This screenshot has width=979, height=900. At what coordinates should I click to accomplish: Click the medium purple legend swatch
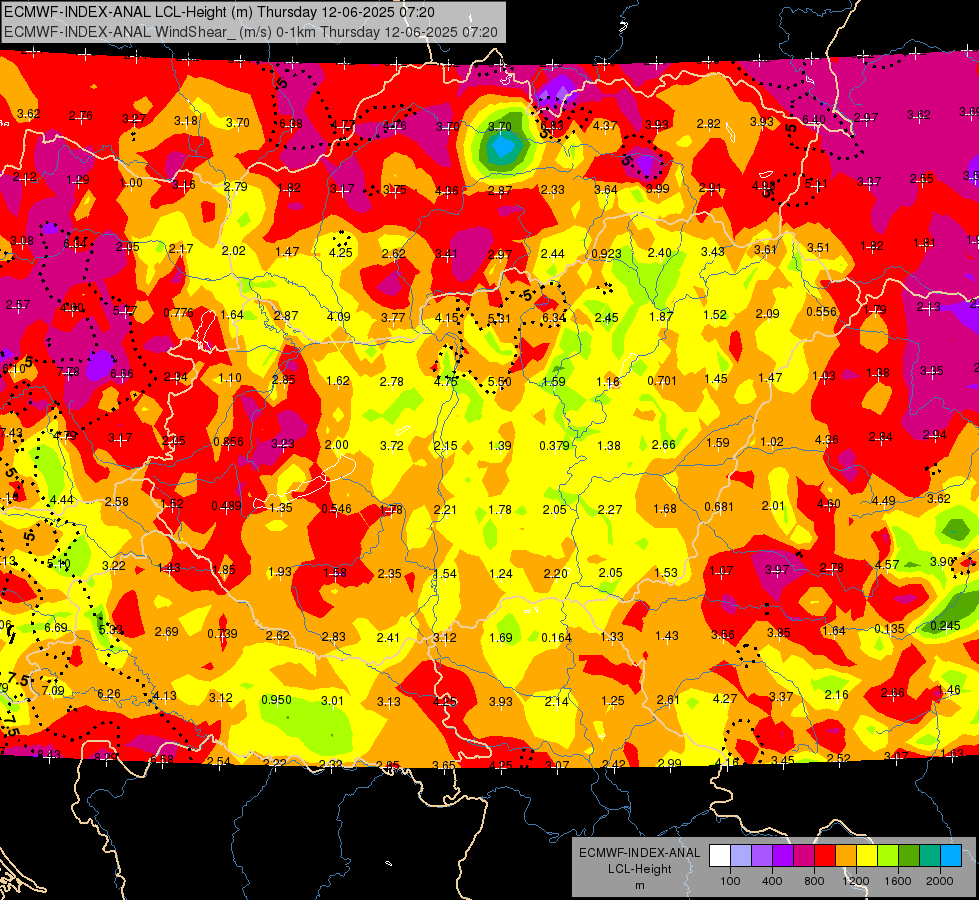(x=762, y=855)
